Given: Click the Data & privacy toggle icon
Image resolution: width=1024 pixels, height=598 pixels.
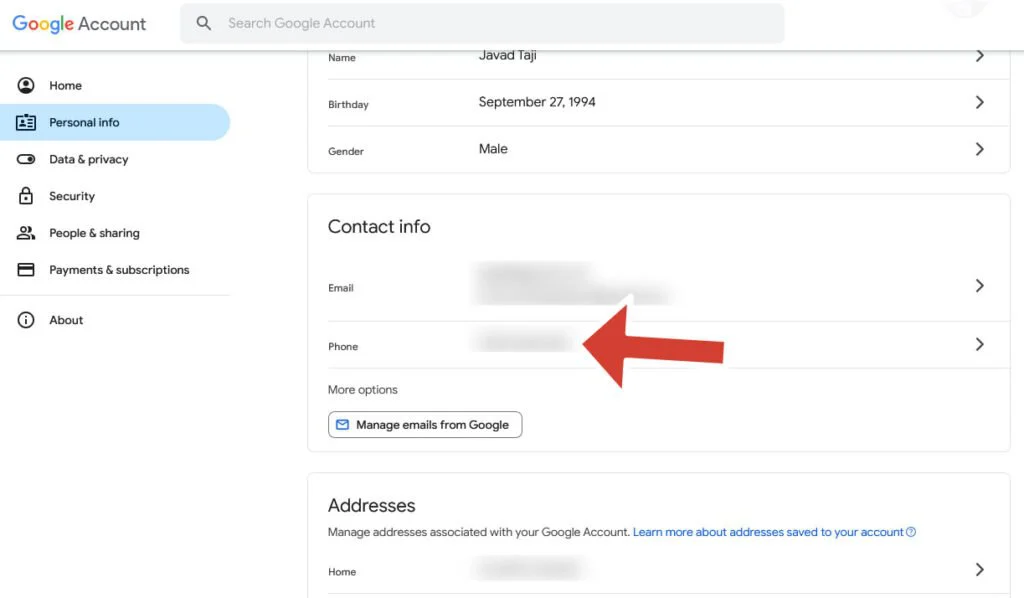Looking at the screenshot, I should [27, 159].
